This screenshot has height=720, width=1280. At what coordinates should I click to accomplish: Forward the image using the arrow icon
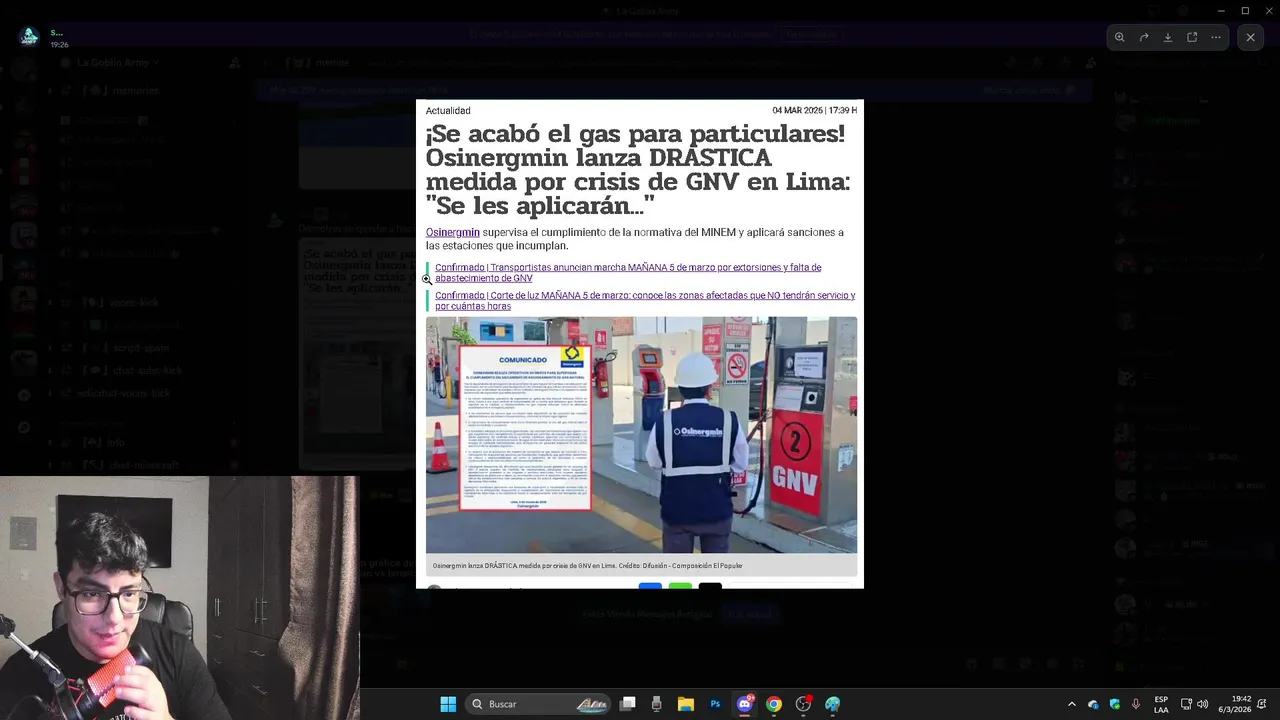(1144, 37)
